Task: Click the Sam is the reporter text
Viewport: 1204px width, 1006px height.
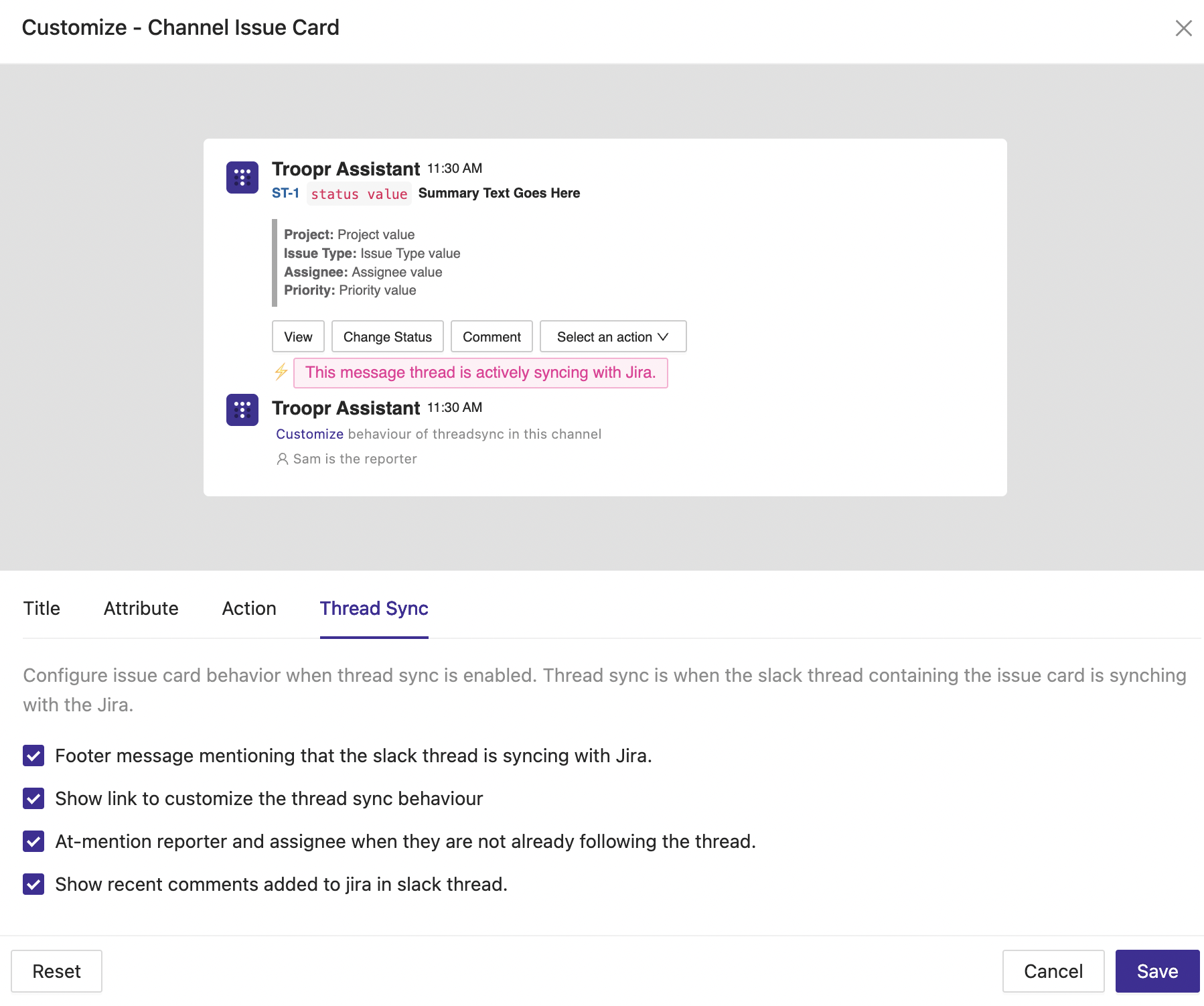Action: pyautogui.click(x=355, y=459)
